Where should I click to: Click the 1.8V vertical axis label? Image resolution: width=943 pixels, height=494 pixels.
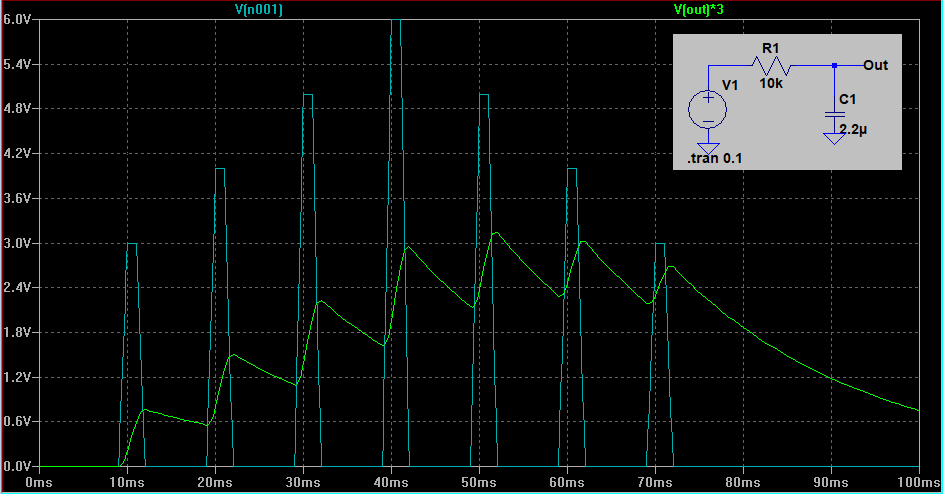(16, 332)
